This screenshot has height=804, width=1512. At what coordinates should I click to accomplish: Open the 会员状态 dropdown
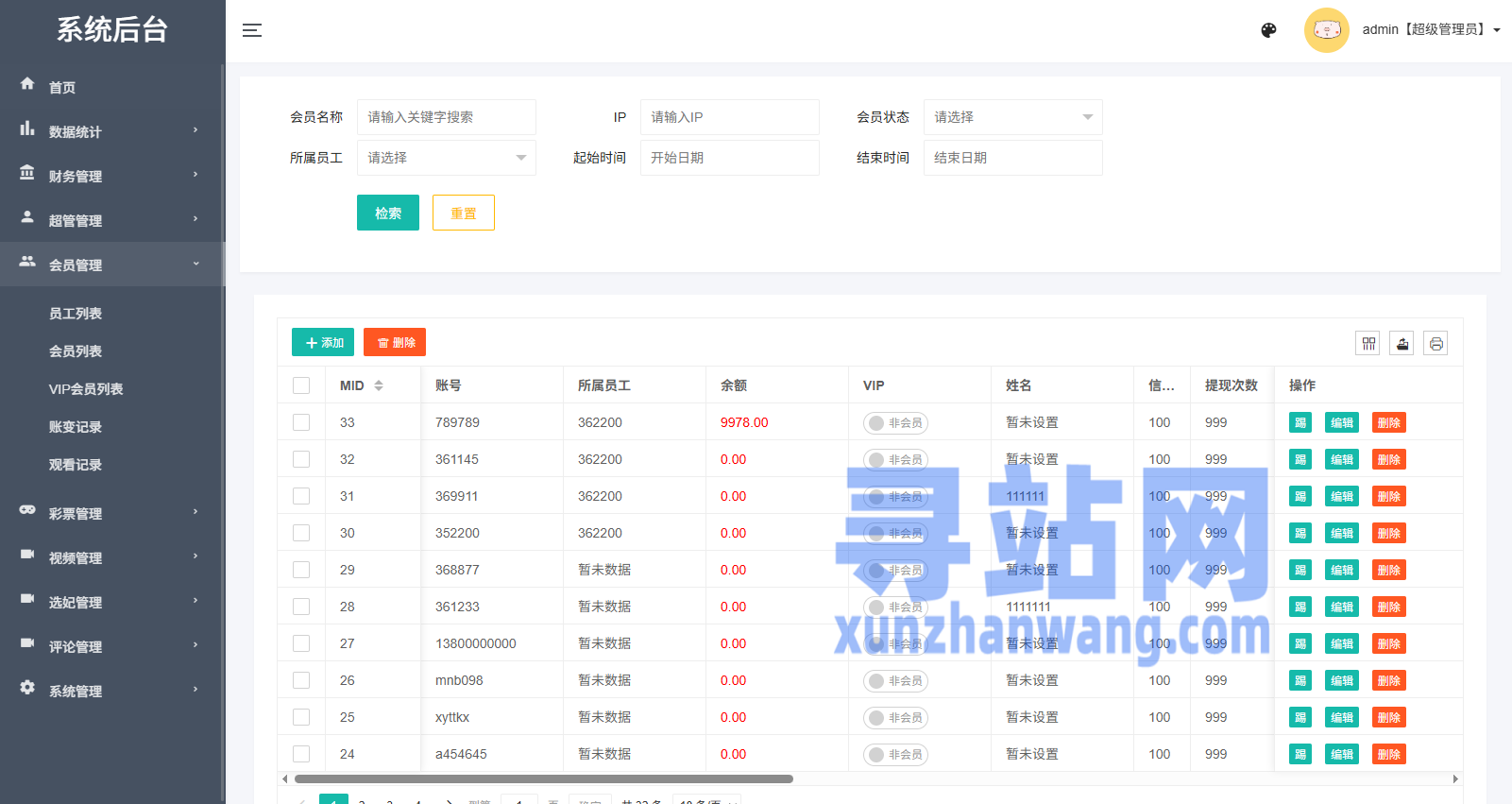click(x=1012, y=117)
